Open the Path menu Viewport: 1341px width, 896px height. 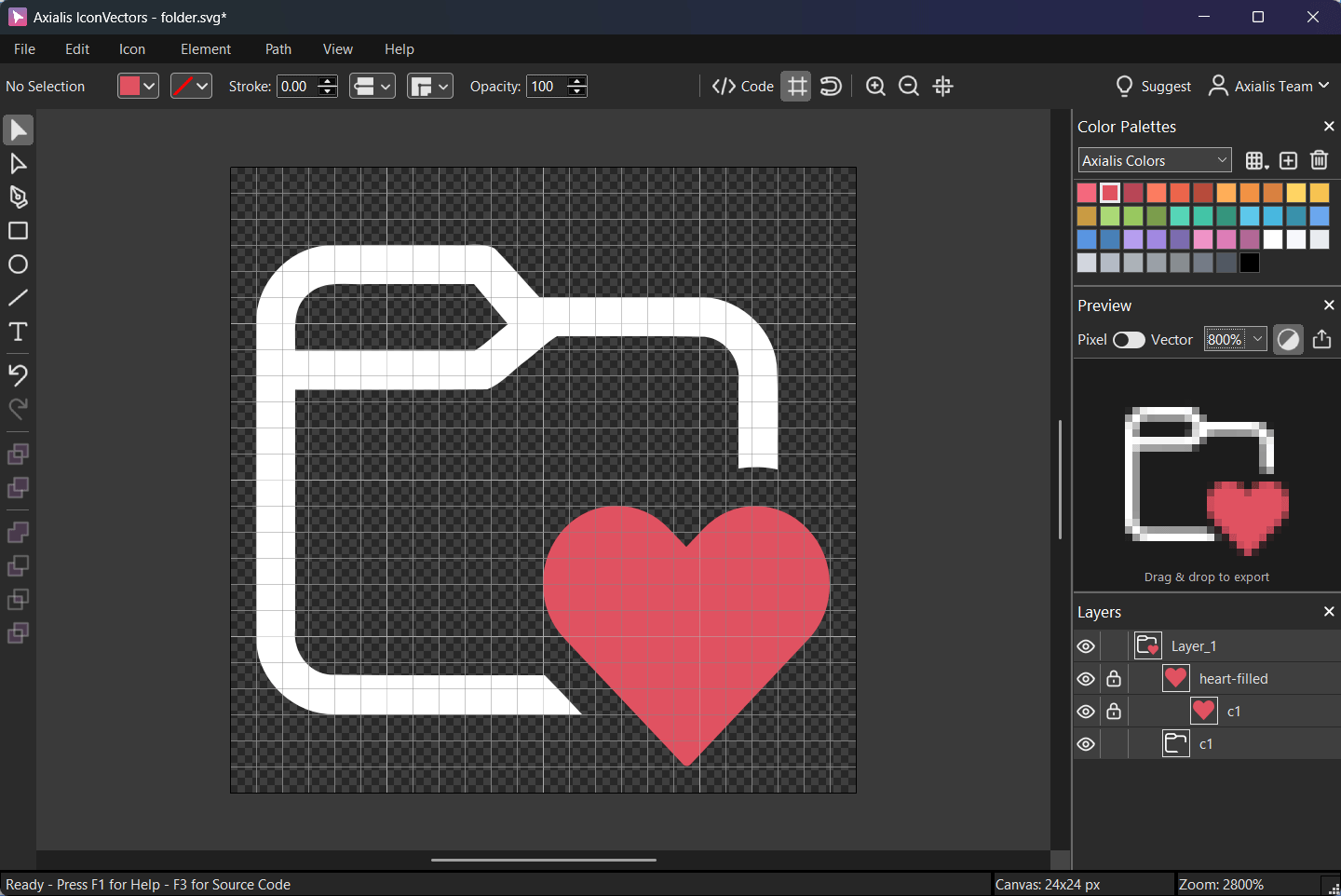click(278, 48)
